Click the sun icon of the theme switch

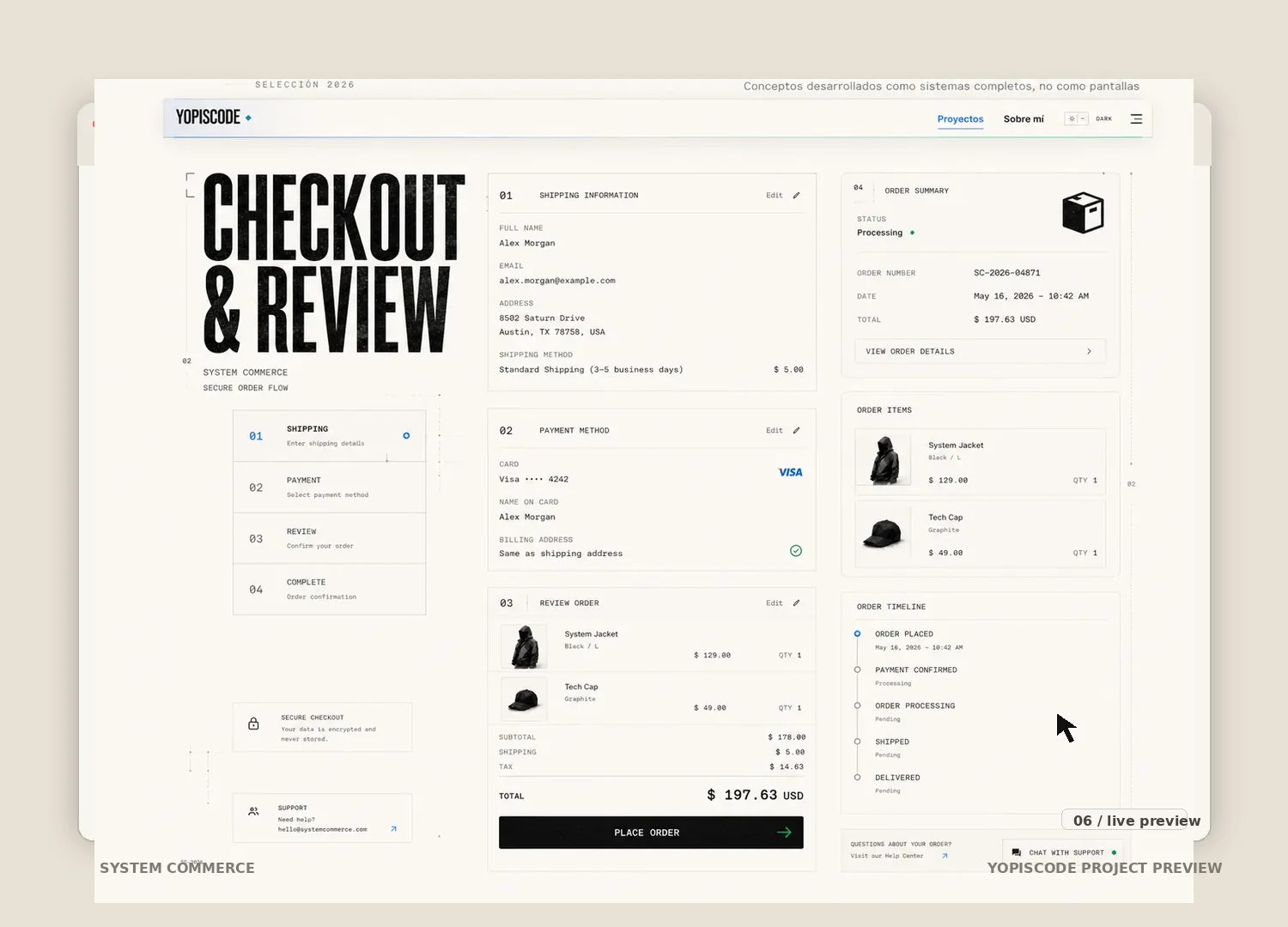pyautogui.click(x=1071, y=119)
